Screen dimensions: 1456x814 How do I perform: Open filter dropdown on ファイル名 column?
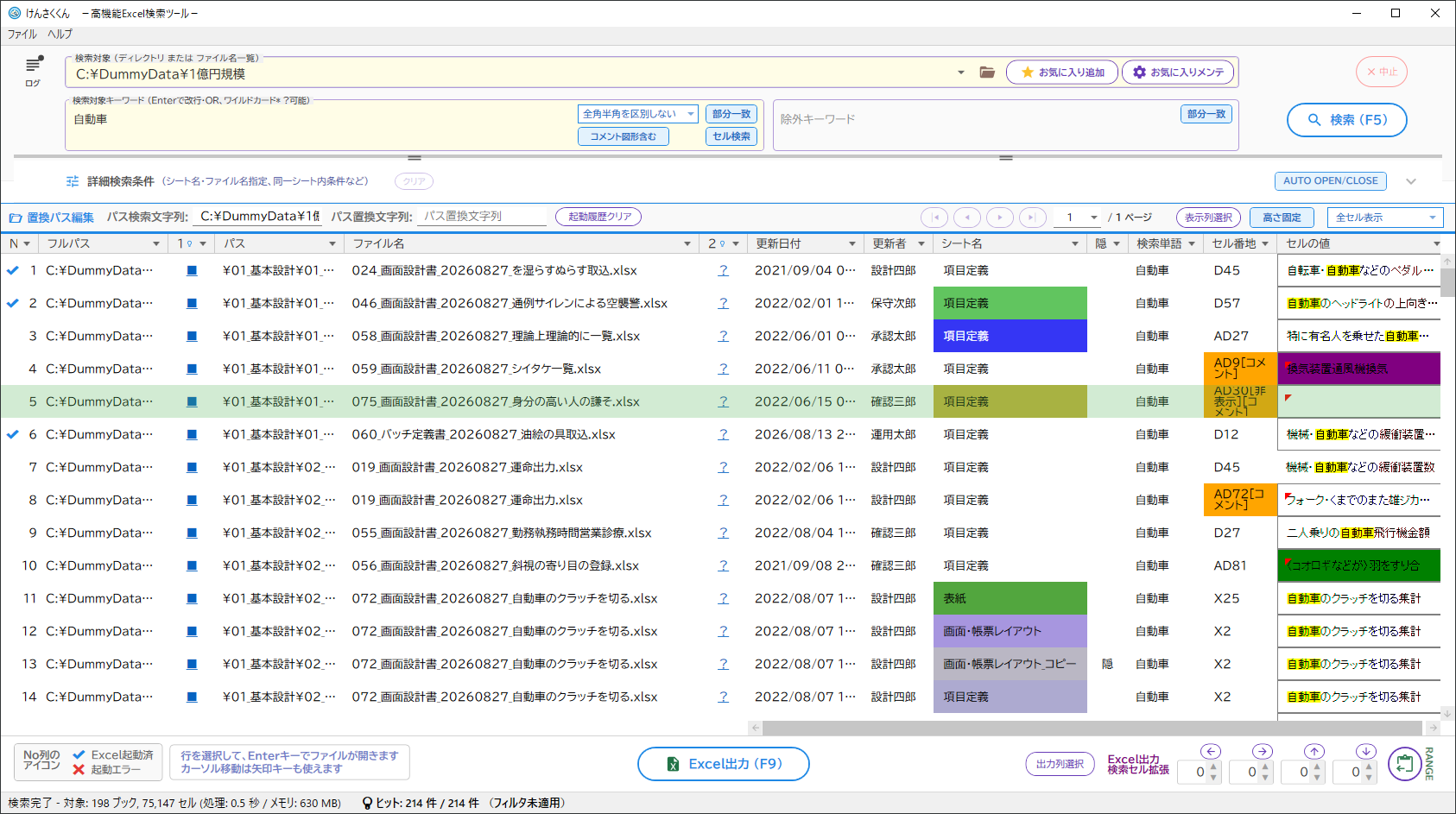(687, 244)
